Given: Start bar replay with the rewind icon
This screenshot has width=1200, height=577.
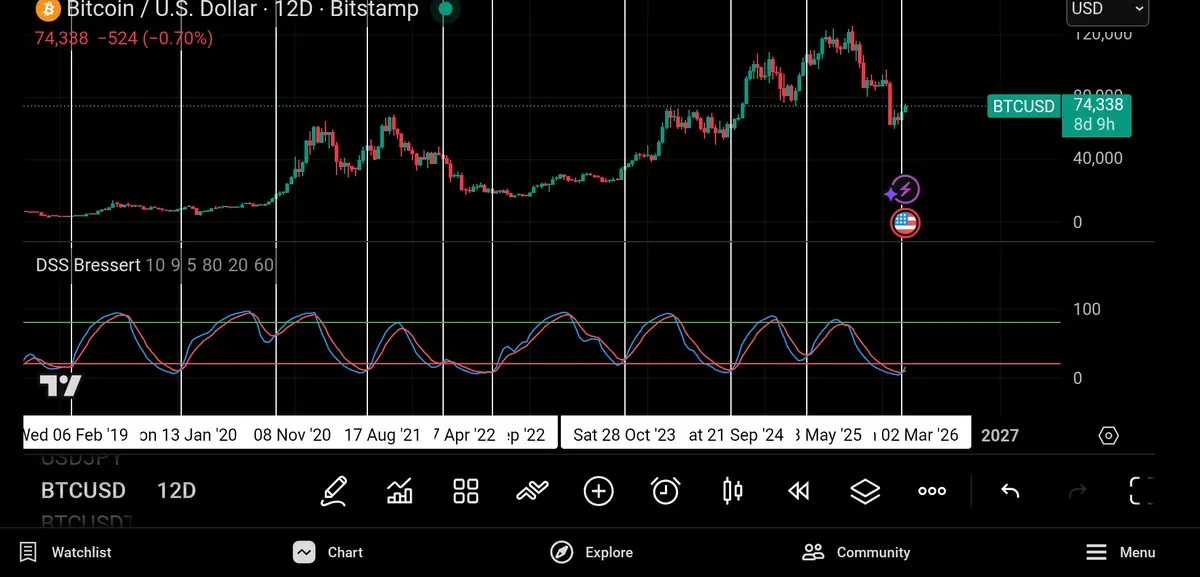Looking at the screenshot, I should point(798,490).
